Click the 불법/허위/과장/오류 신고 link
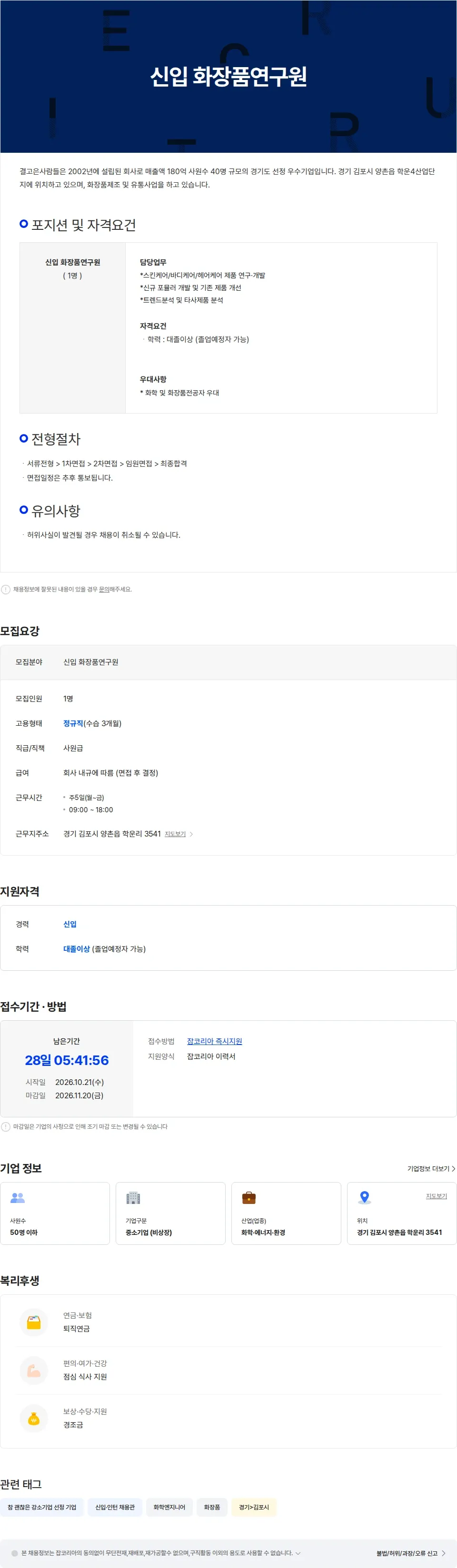 tap(407, 1553)
